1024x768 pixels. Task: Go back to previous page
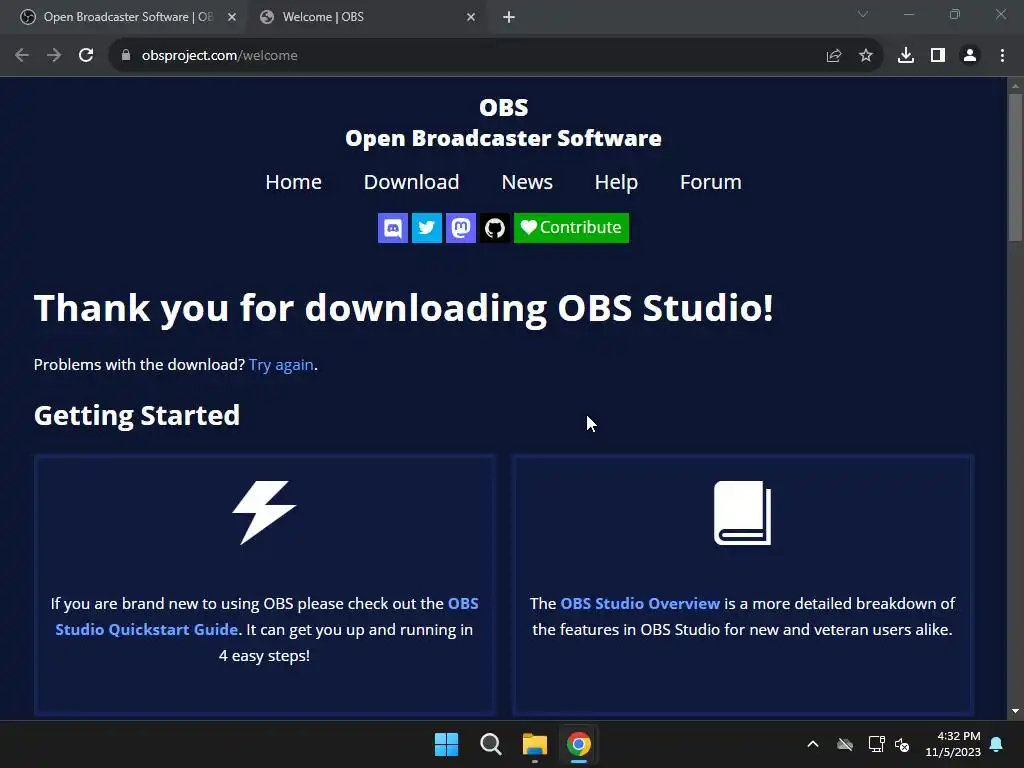coord(22,56)
